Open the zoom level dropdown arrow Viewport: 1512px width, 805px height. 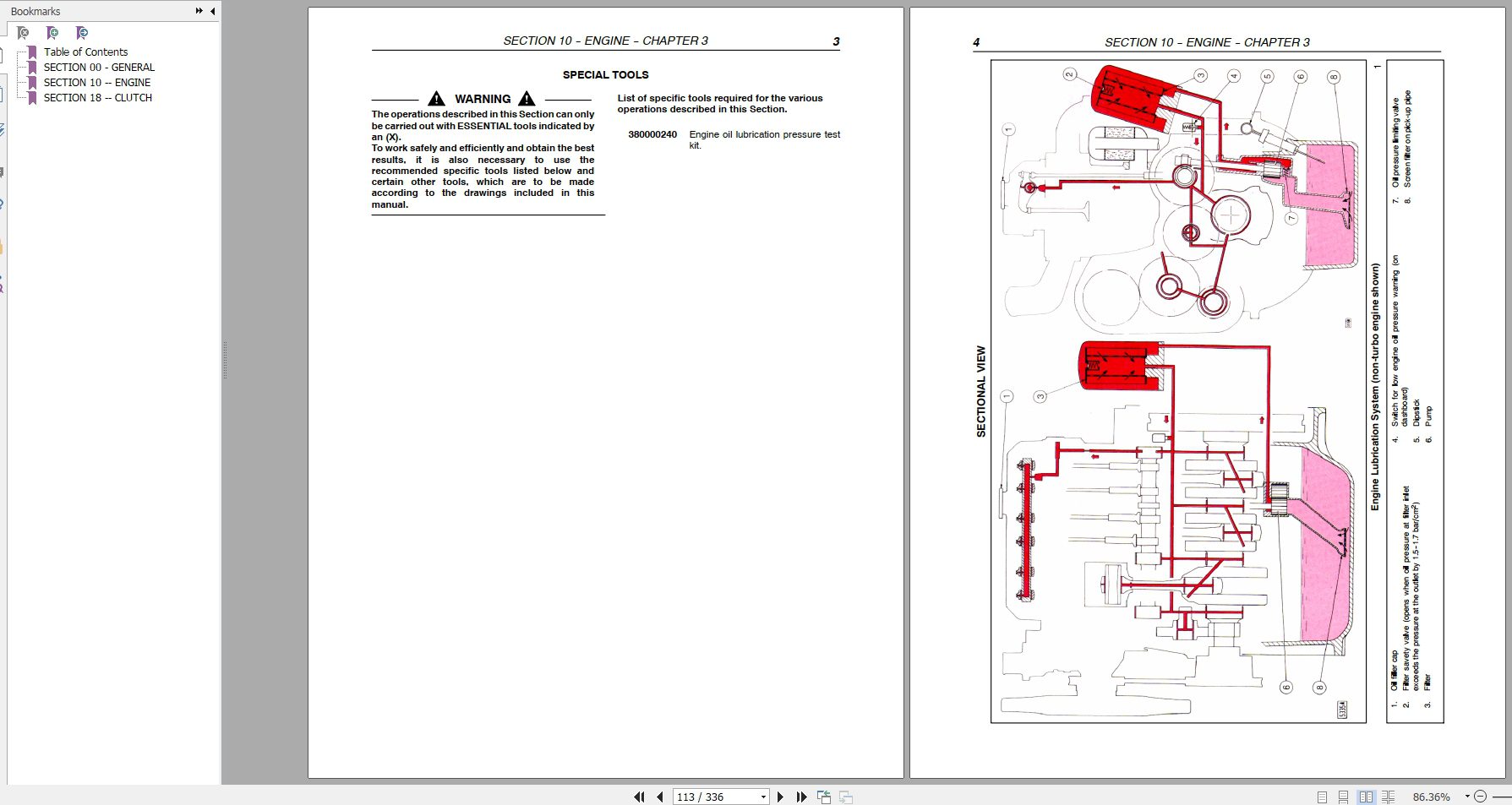(1467, 797)
